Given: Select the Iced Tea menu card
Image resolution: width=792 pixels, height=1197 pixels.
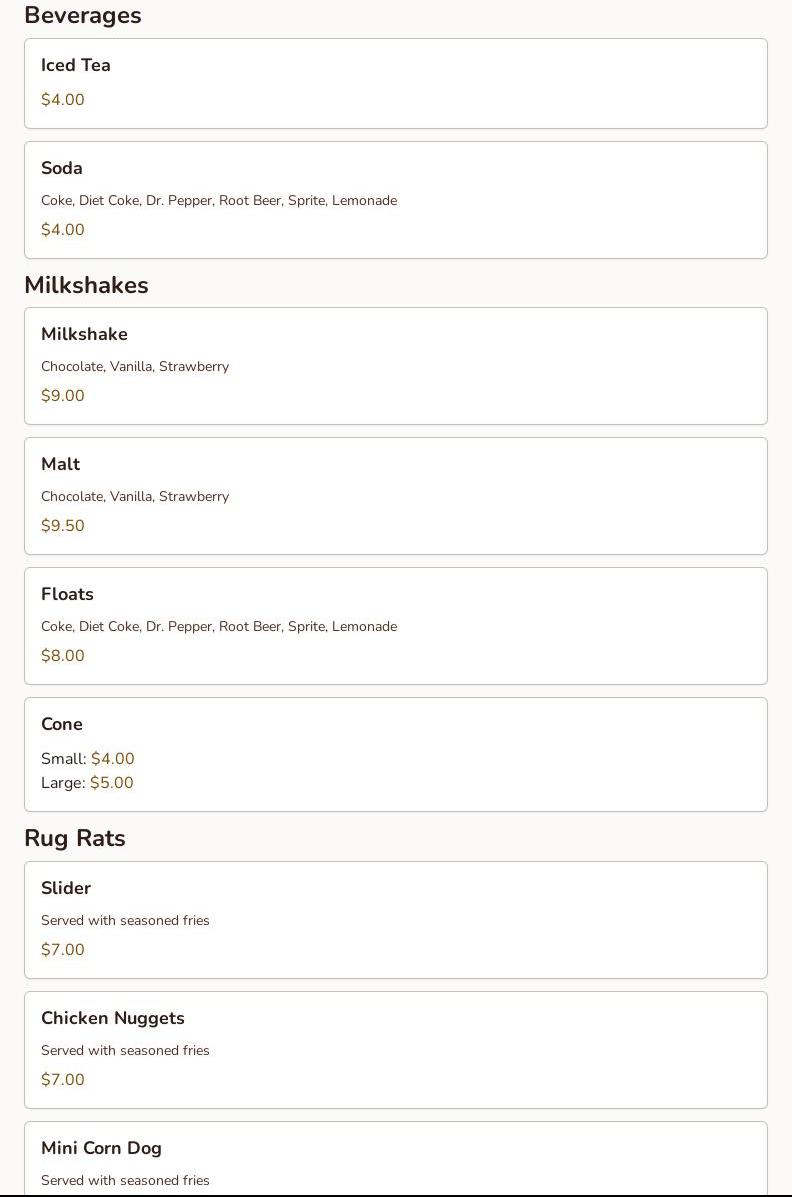Looking at the screenshot, I should click(x=396, y=83).
